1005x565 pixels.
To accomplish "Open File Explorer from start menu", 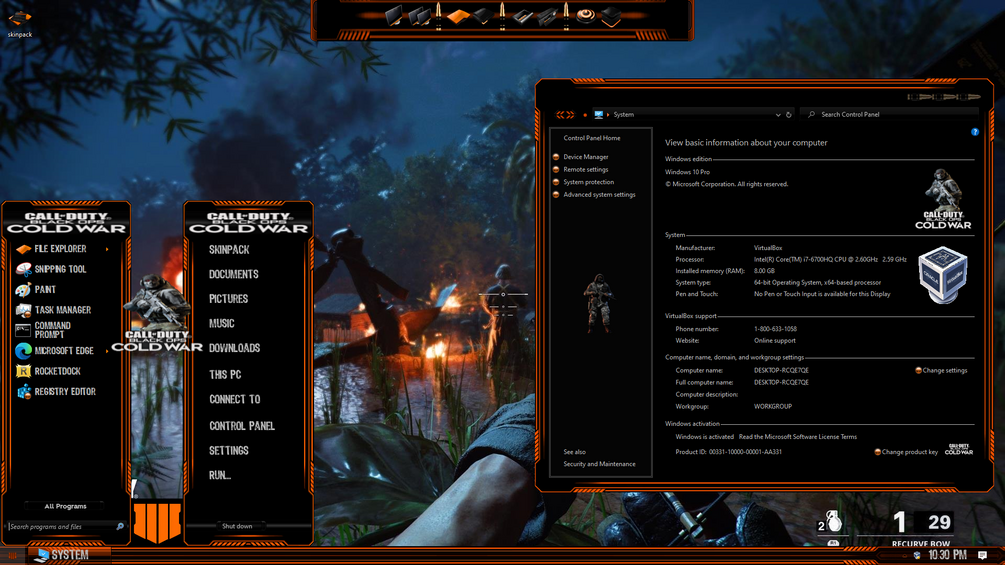I will coord(61,249).
